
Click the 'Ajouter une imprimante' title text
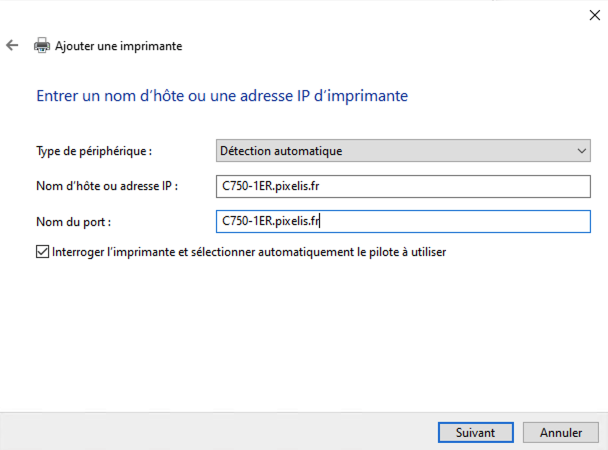pyautogui.click(x=118, y=46)
